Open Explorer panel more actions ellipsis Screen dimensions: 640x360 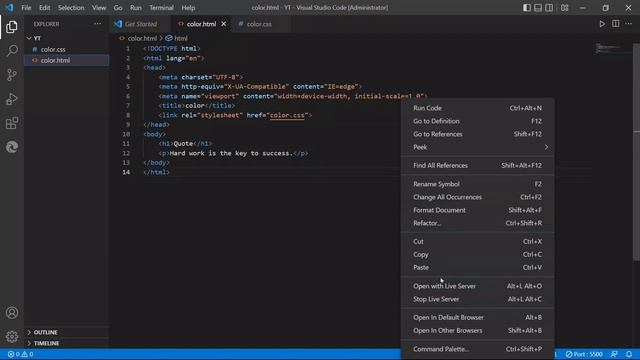tap(98, 24)
